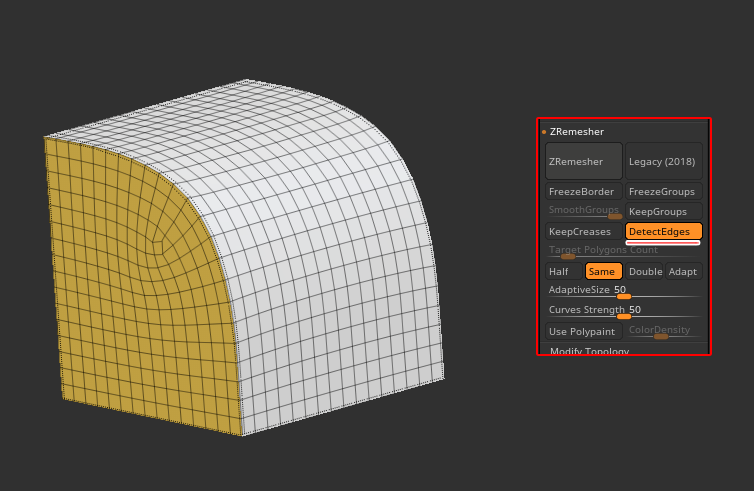
Task: Select Double polygon count
Action: pos(645,271)
